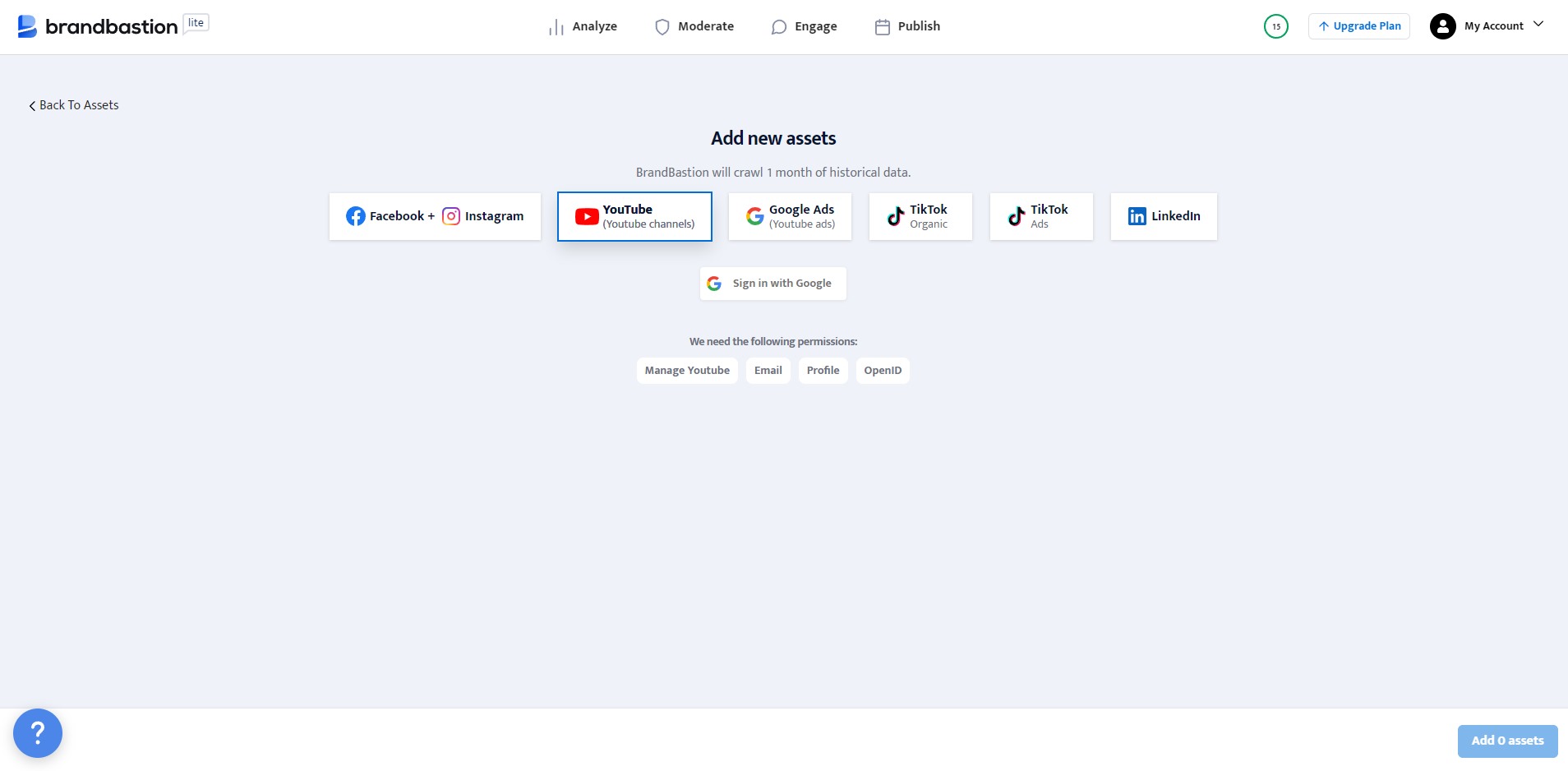
Task: Select the Facebook + Instagram asset option
Action: (435, 216)
